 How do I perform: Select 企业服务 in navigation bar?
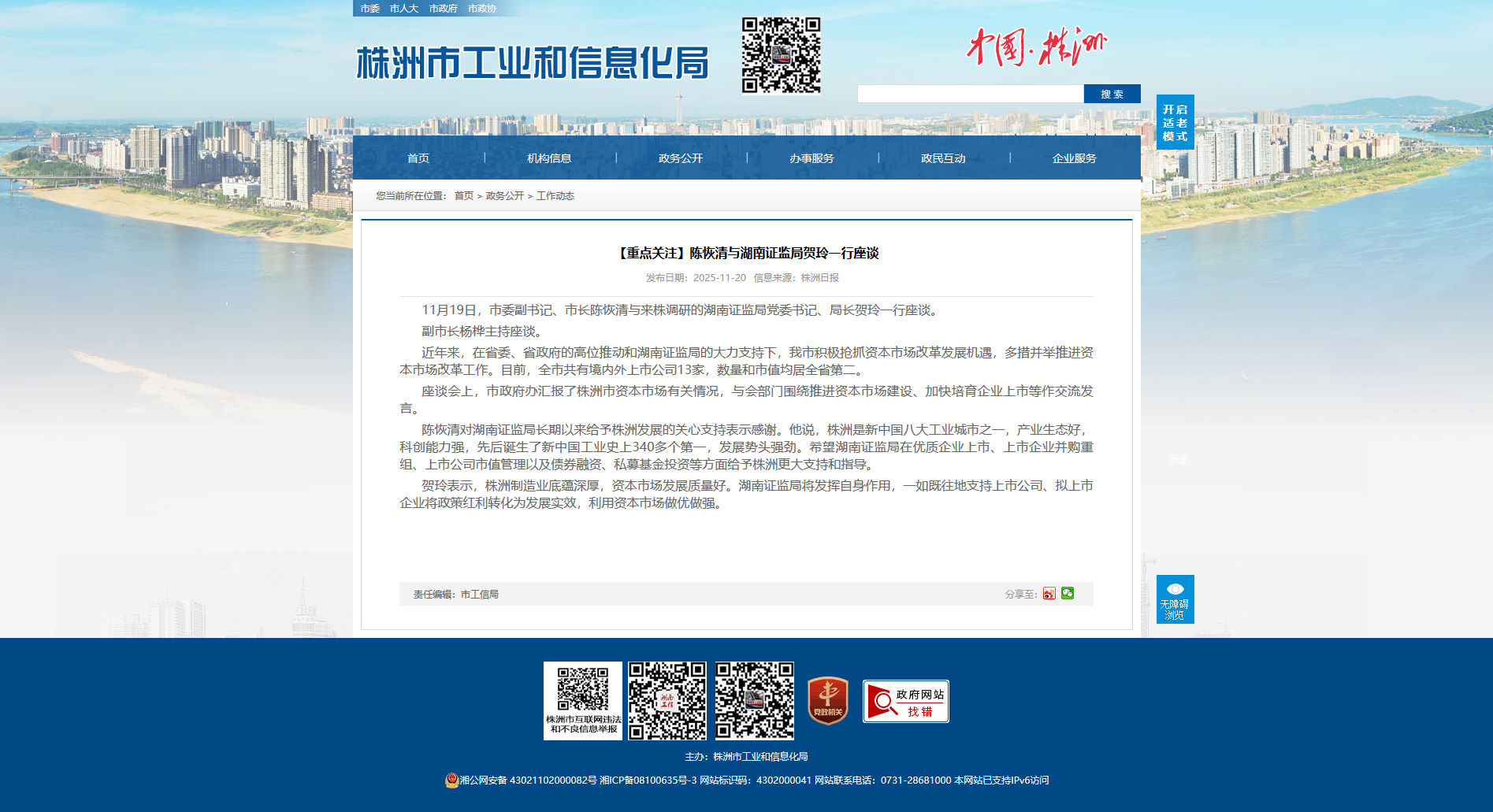point(1074,158)
